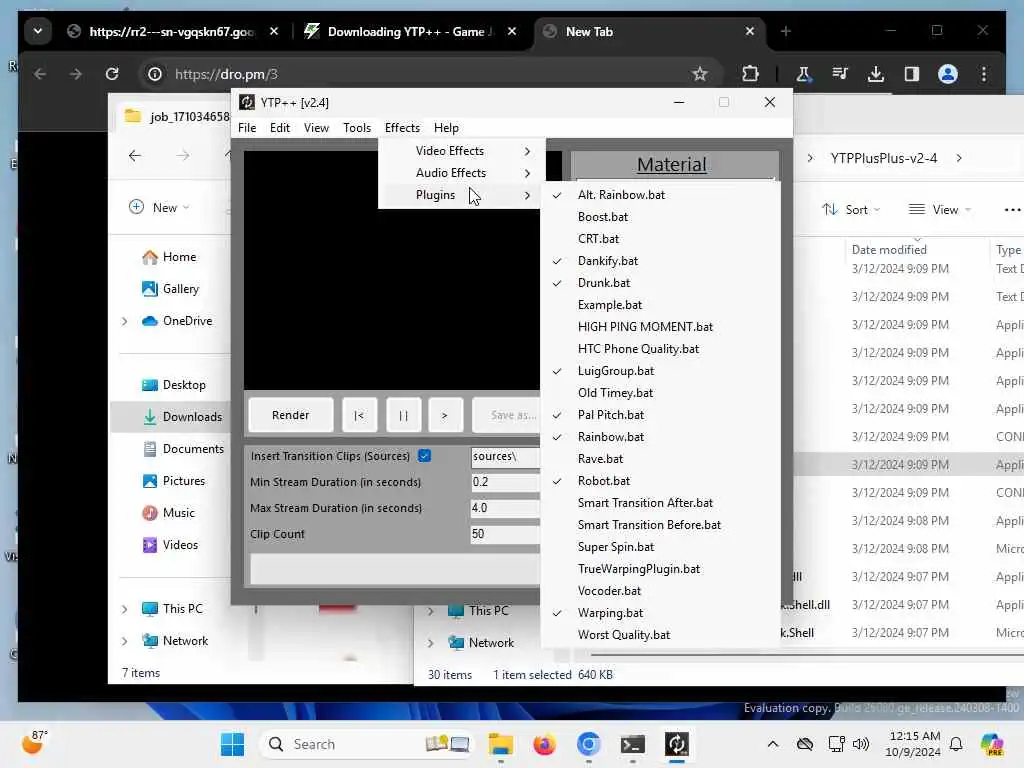Open the Help menu in YTP++

point(446,127)
